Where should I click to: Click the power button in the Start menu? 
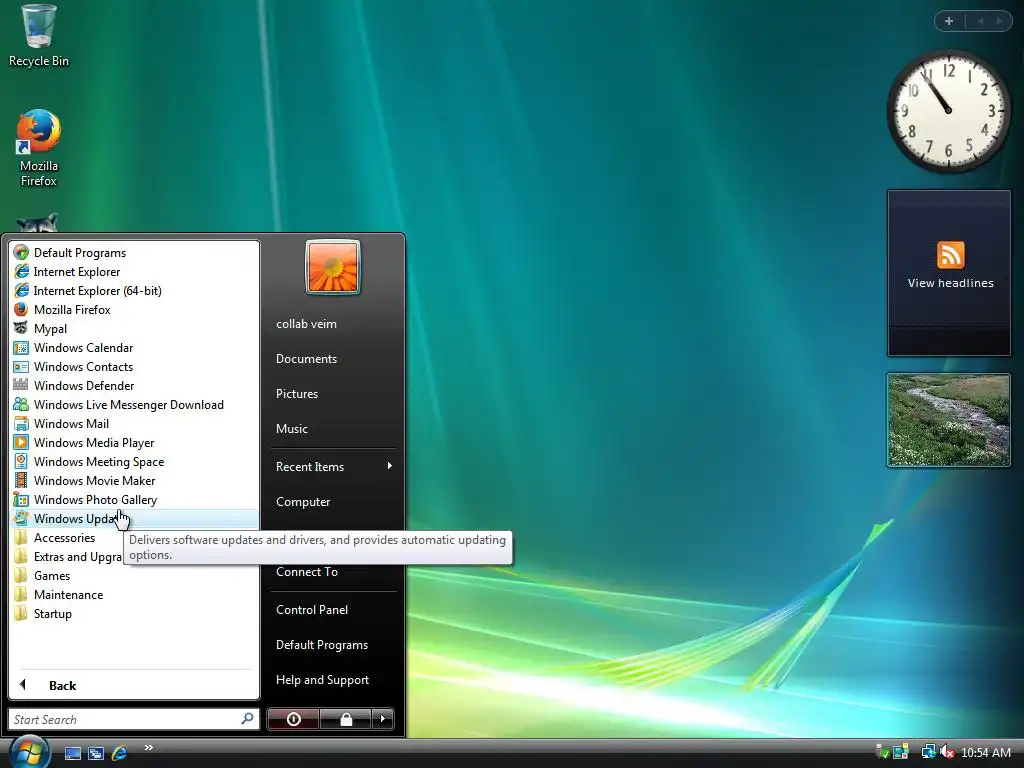point(293,719)
